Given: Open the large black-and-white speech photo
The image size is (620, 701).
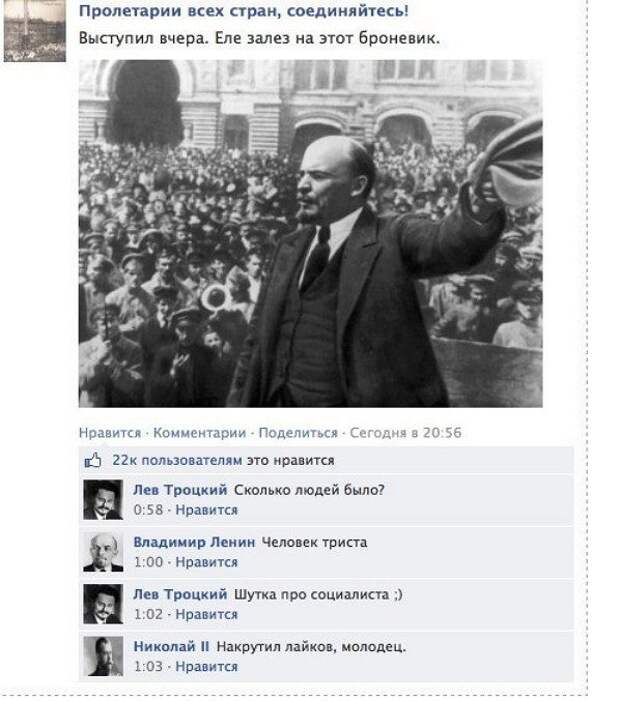Looking at the screenshot, I should click(x=310, y=233).
